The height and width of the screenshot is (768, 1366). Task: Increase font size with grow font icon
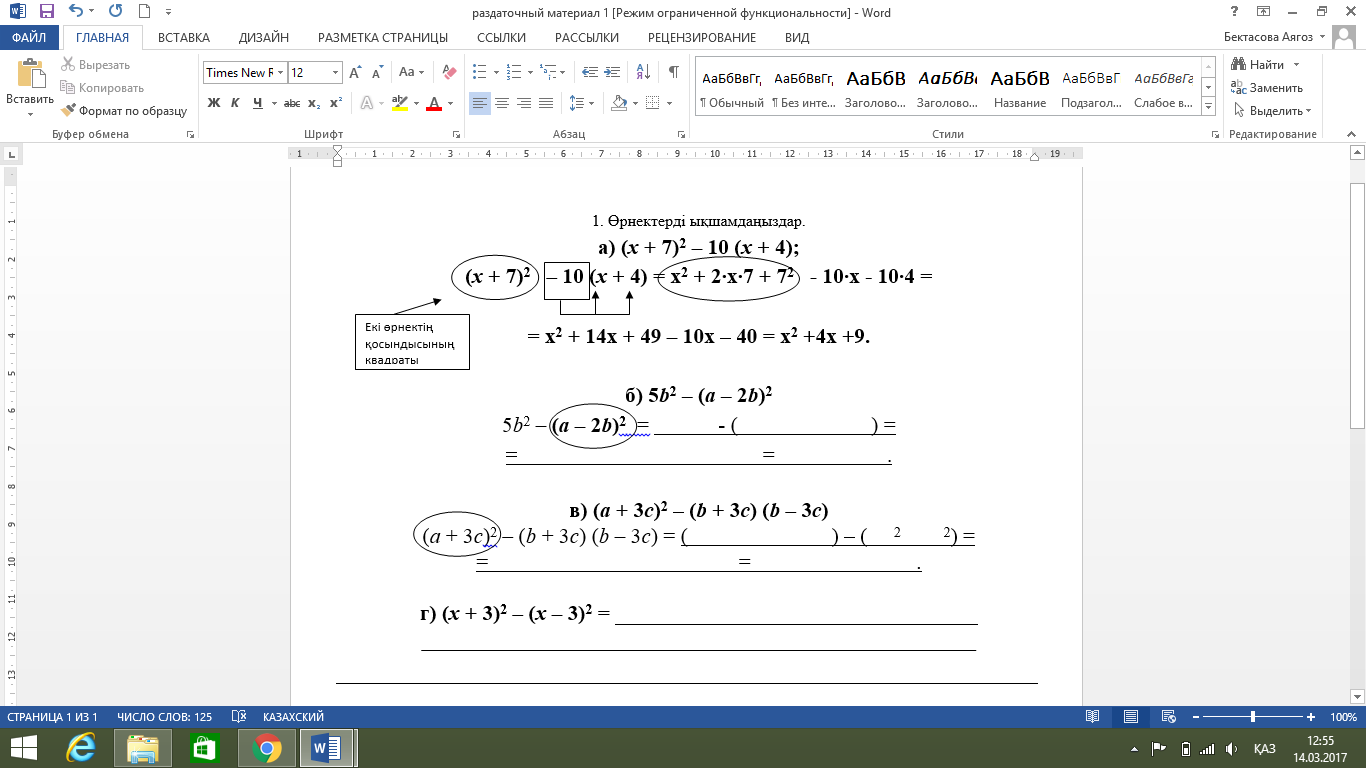click(x=355, y=72)
